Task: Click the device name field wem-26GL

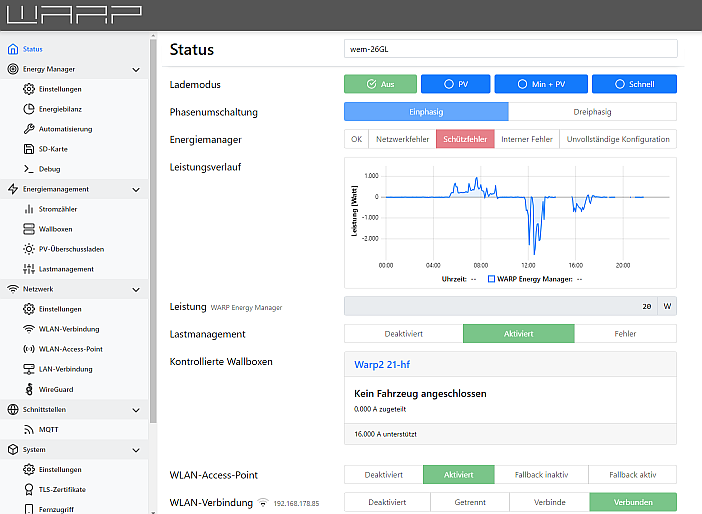Action: point(510,49)
